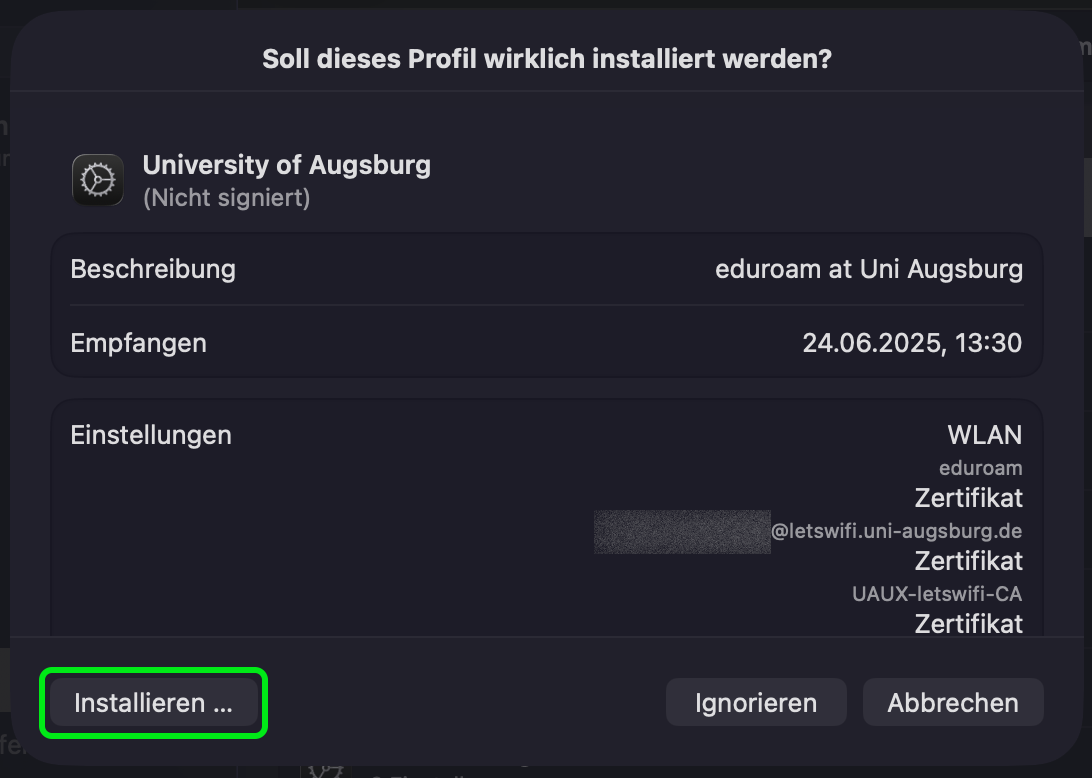The image size is (1092, 778).
Task: Click the @letswifi.uni-augsburg.de certificate text
Action: click(x=896, y=530)
